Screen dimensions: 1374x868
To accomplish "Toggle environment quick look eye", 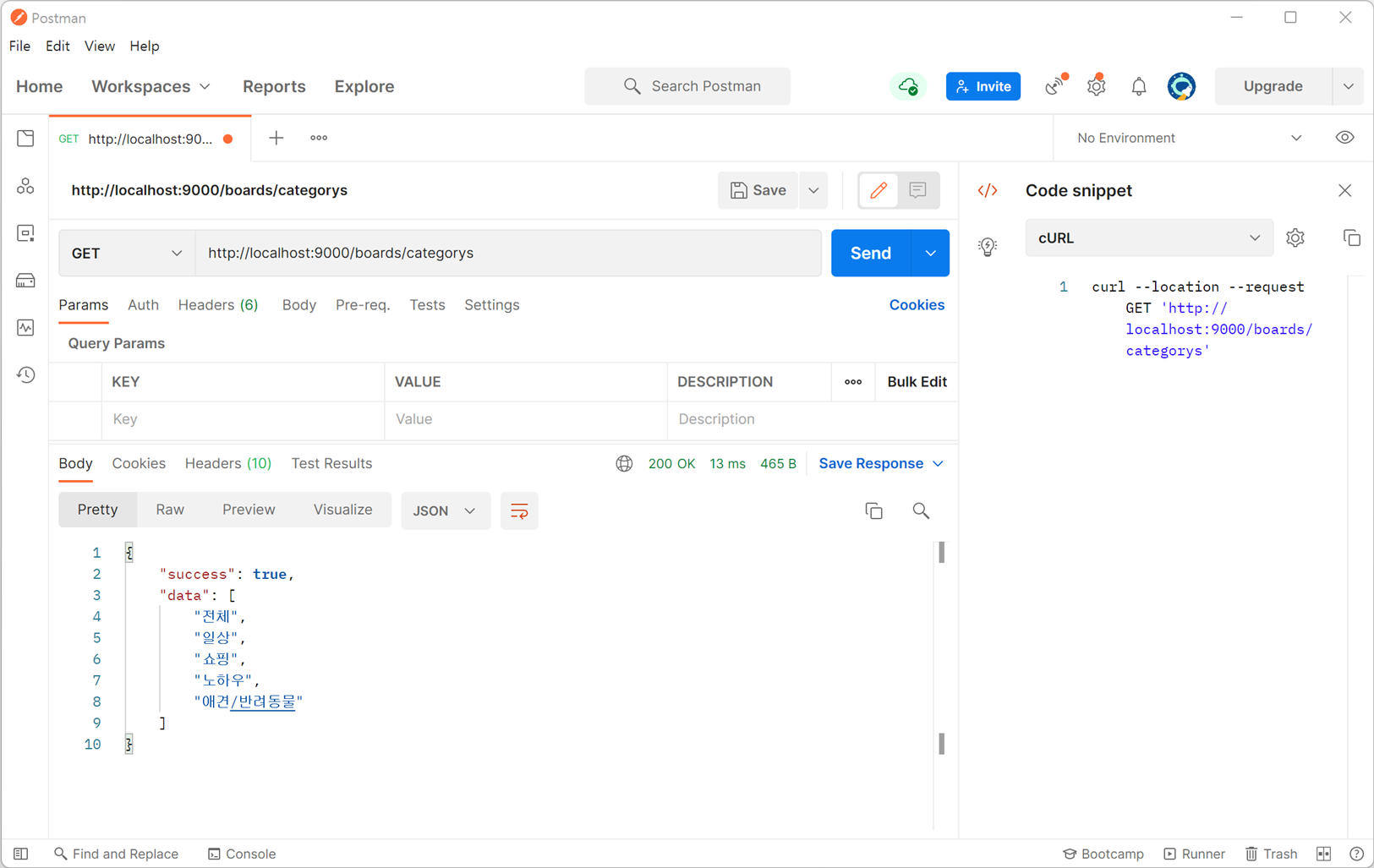I will click(x=1344, y=138).
